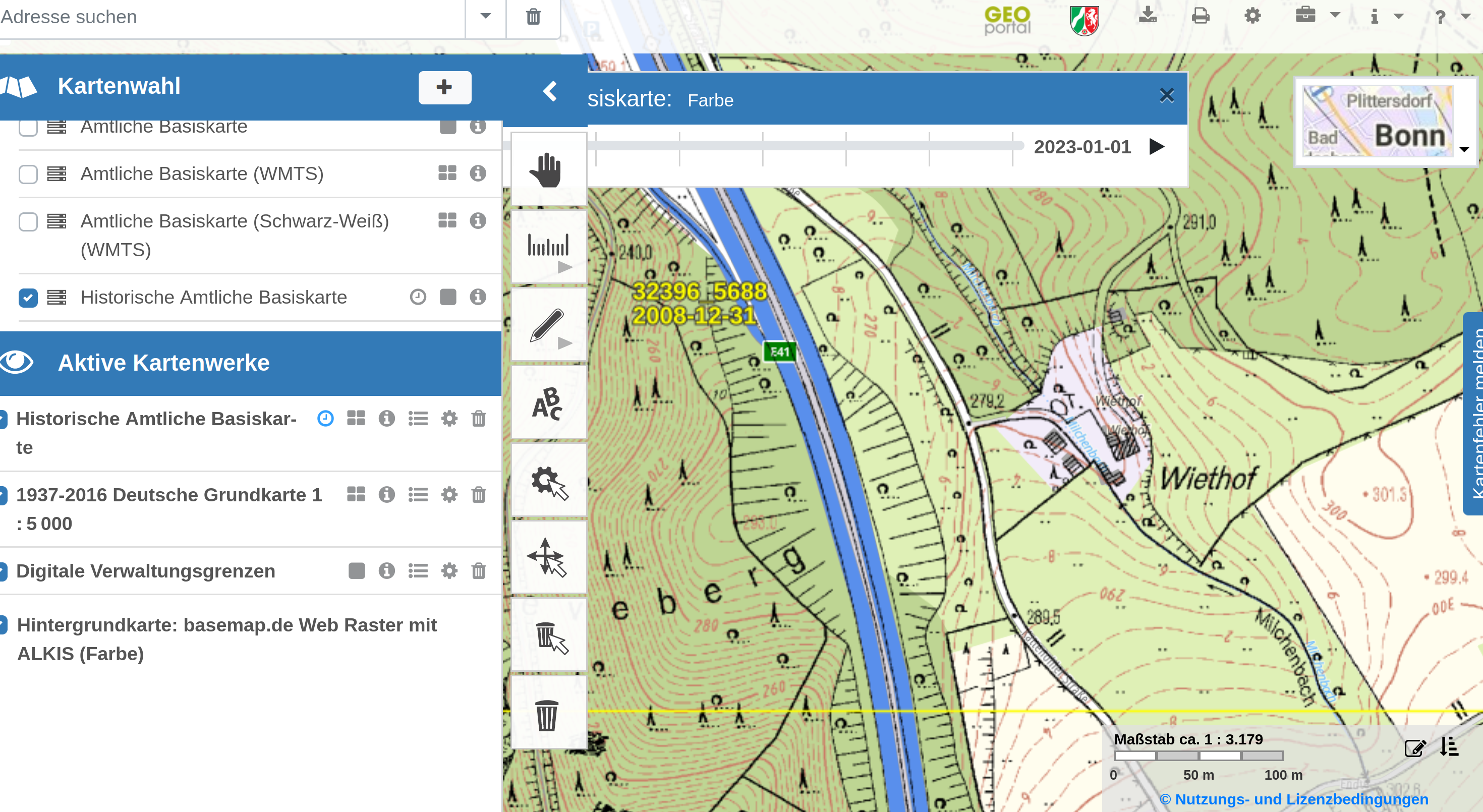Viewport: 1483px width, 812px height.
Task: Open opacity square for Historische Amtliche Basiskarte
Action: click(448, 297)
